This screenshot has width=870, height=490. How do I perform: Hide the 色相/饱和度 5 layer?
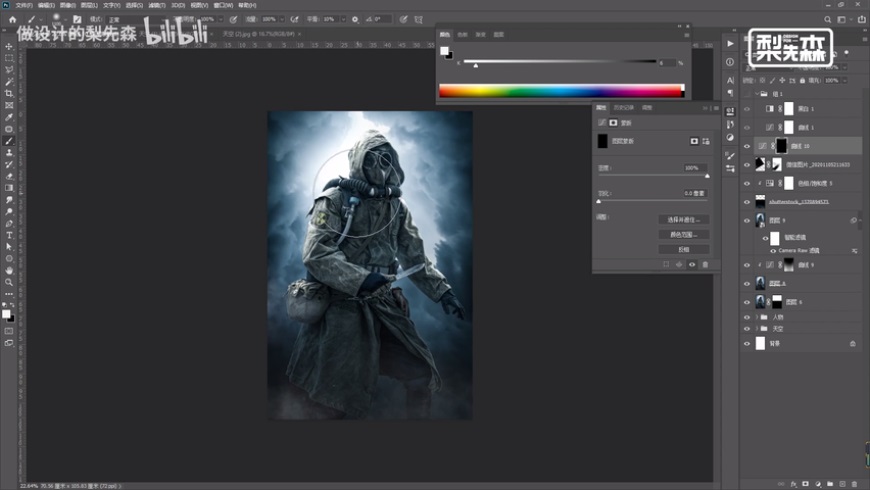click(747, 183)
